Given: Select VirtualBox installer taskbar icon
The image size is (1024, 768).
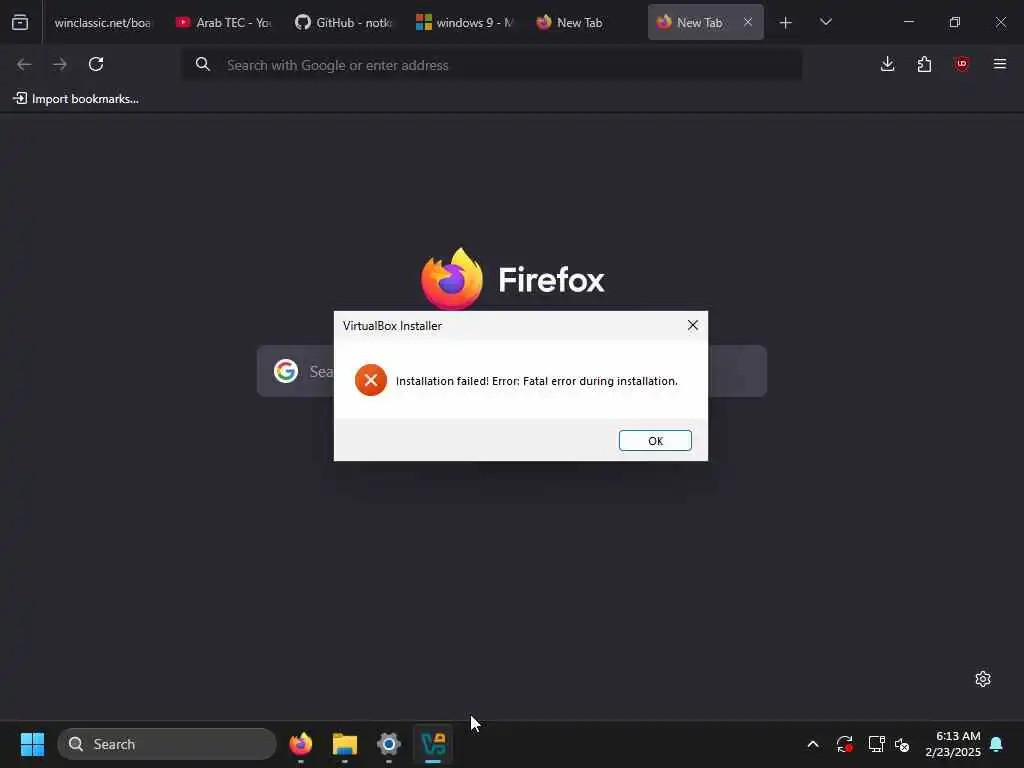Looking at the screenshot, I should click(x=433, y=744).
